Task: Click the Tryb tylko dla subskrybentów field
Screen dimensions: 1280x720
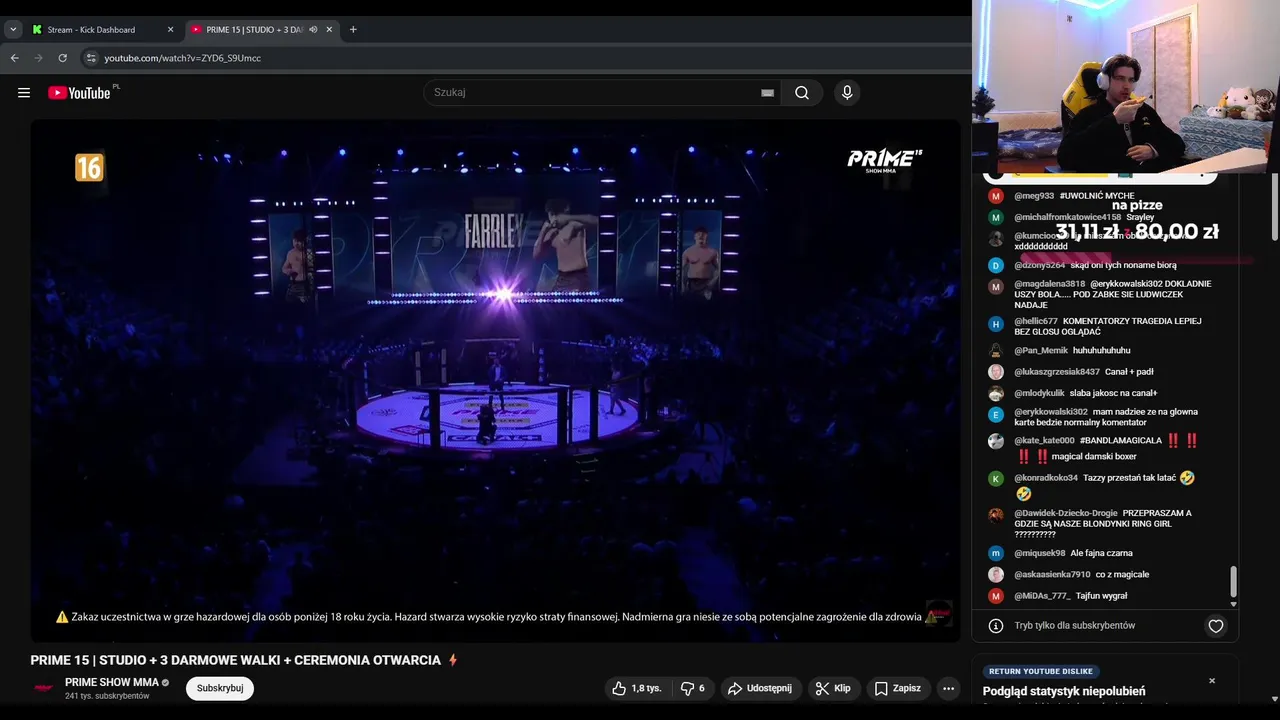Action: coord(1075,626)
